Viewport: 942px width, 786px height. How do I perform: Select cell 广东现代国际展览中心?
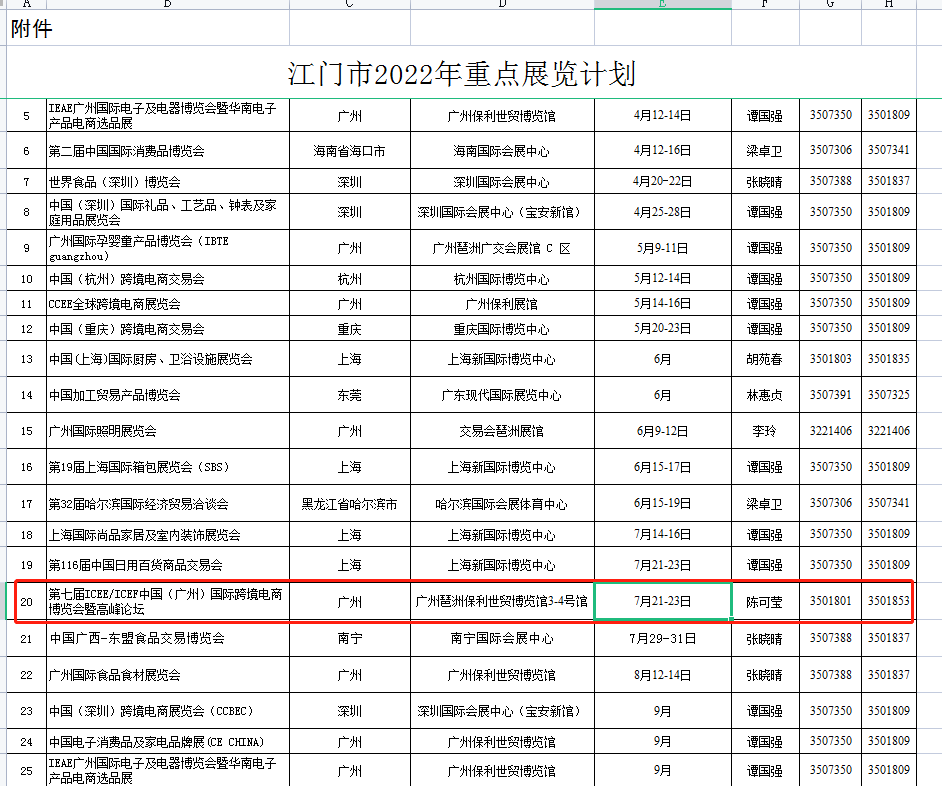click(502, 395)
